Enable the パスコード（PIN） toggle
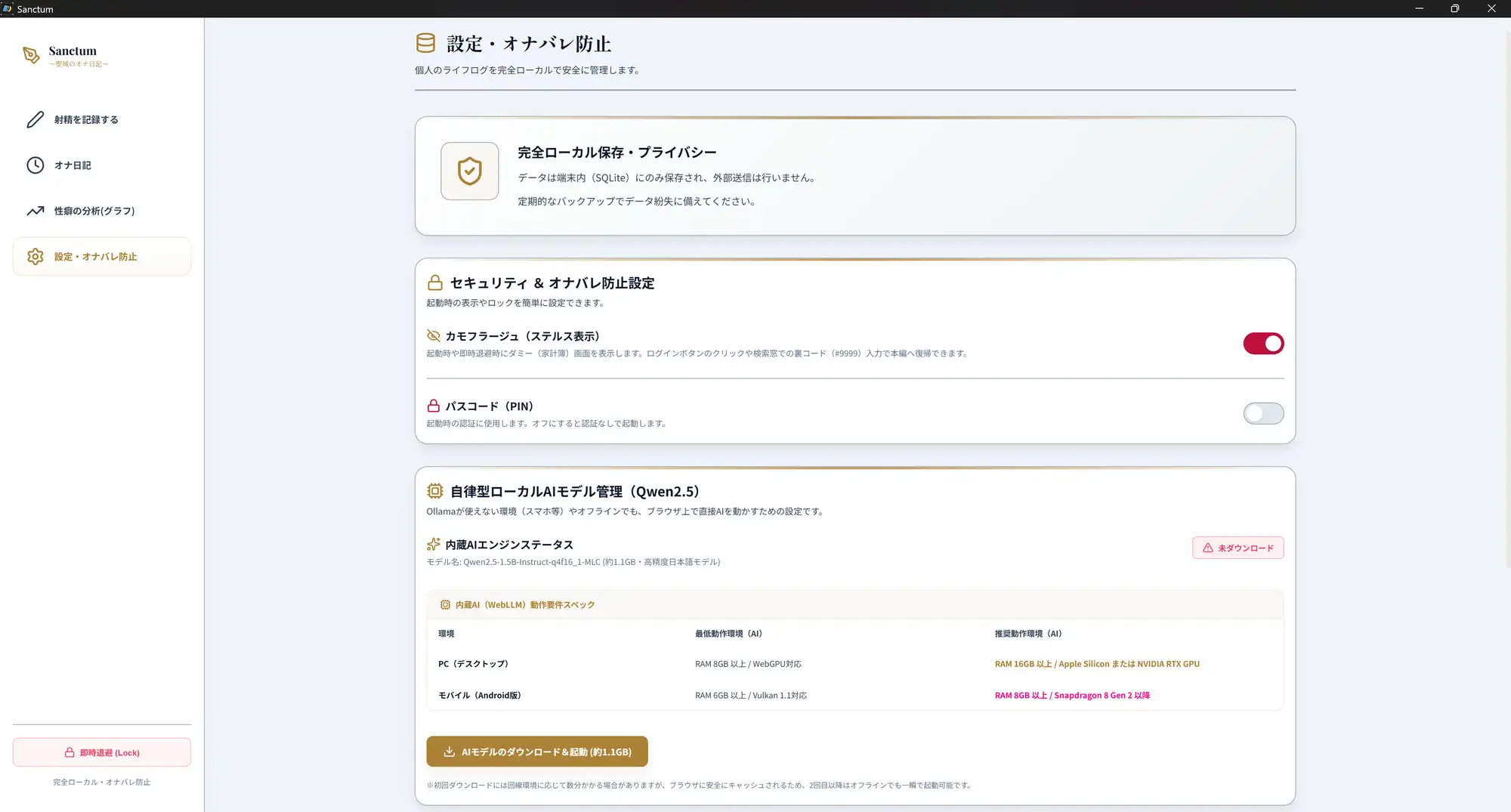Image resolution: width=1511 pixels, height=812 pixels. pos(1263,413)
